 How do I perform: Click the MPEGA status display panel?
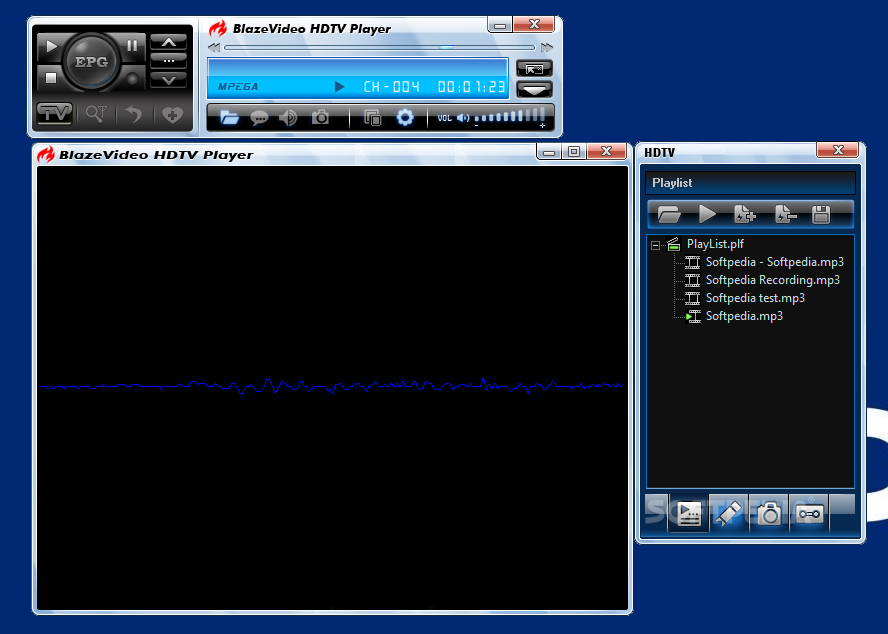358,78
